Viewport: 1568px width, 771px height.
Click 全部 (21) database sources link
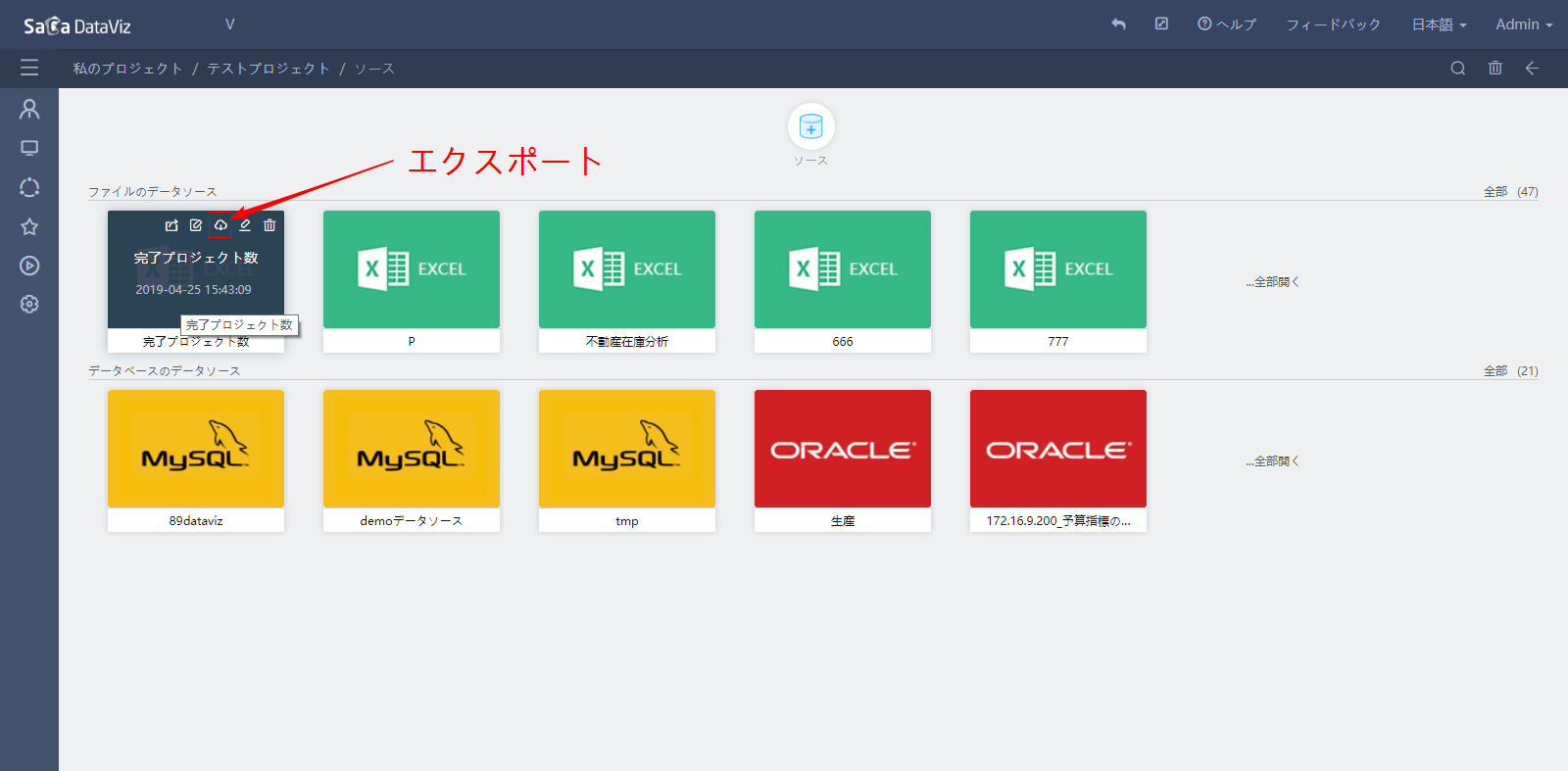(1510, 371)
